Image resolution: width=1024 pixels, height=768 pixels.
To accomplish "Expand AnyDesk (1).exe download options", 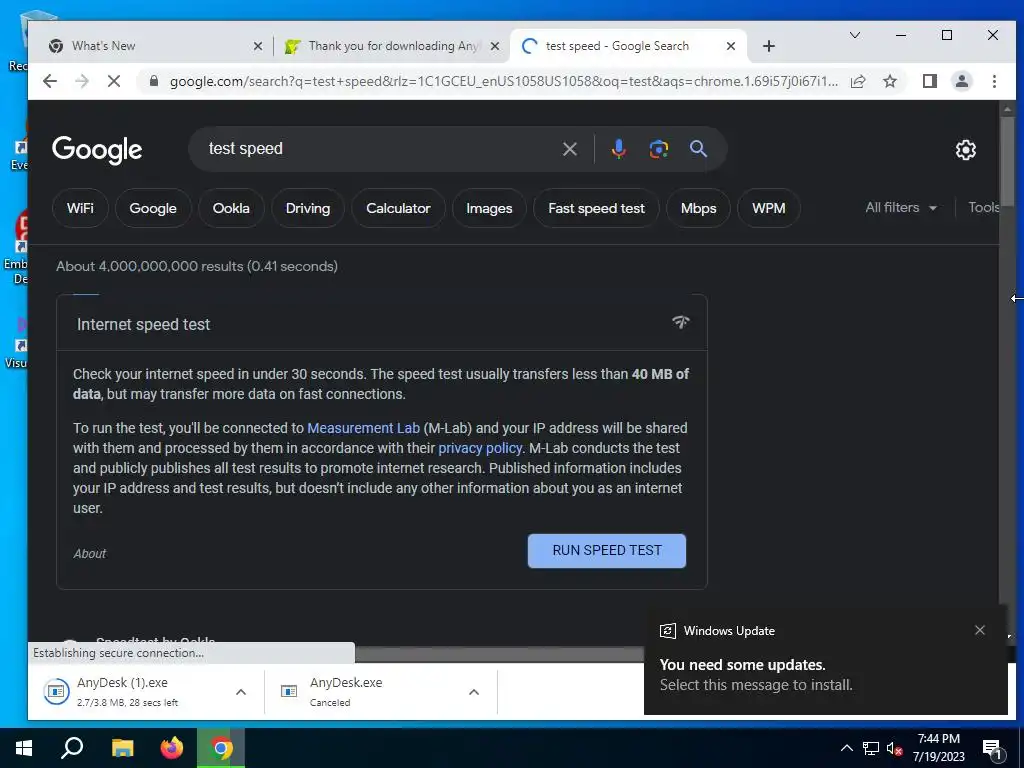I will pyautogui.click(x=240, y=692).
